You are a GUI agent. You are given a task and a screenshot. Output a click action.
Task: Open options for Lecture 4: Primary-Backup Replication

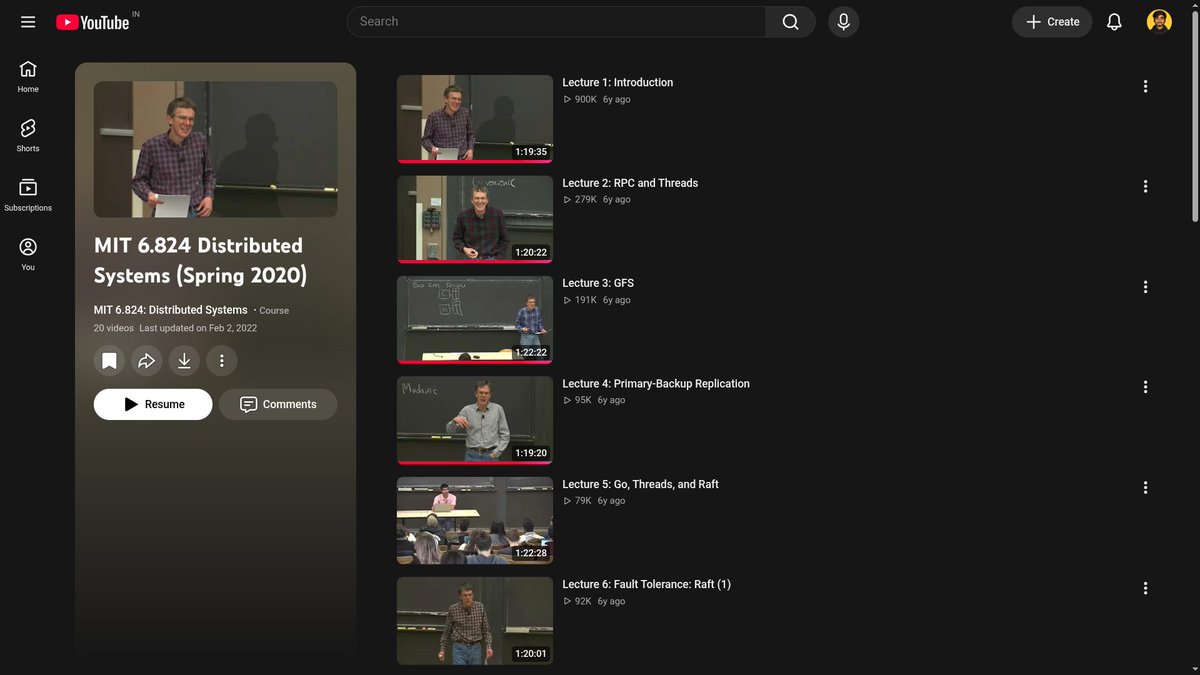click(1145, 387)
